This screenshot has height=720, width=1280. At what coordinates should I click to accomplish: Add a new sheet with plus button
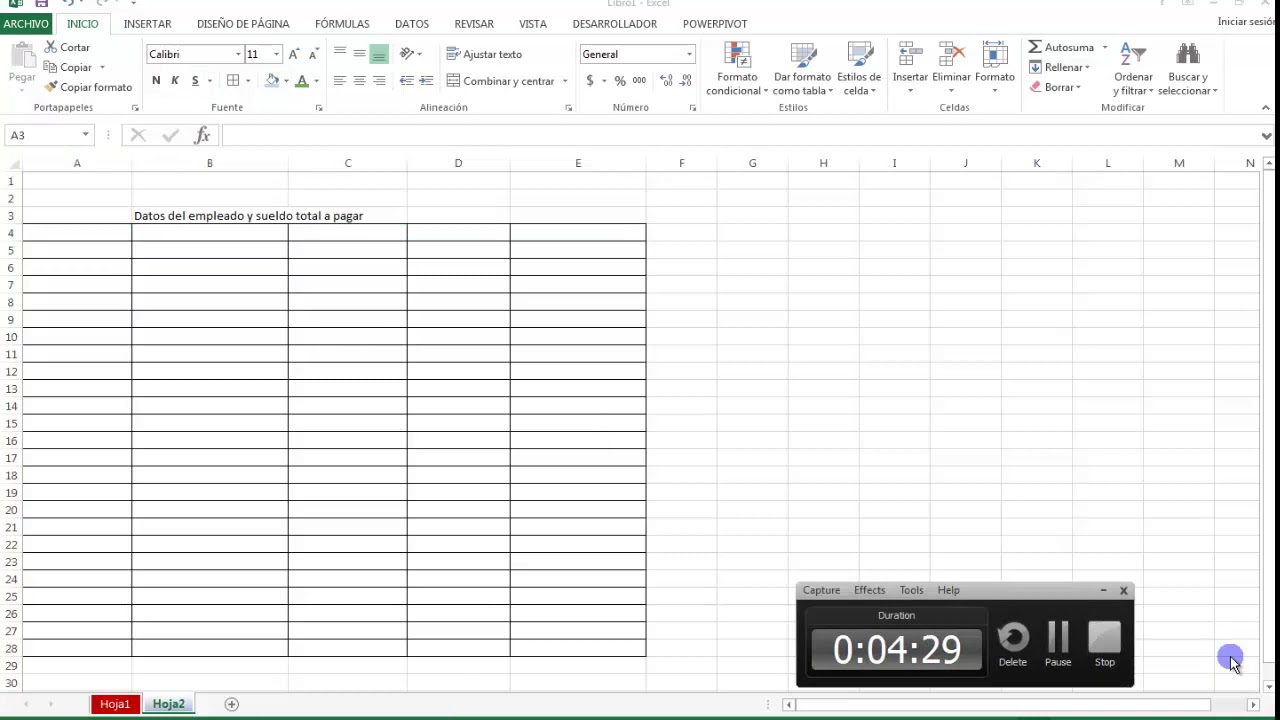(231, 704)
